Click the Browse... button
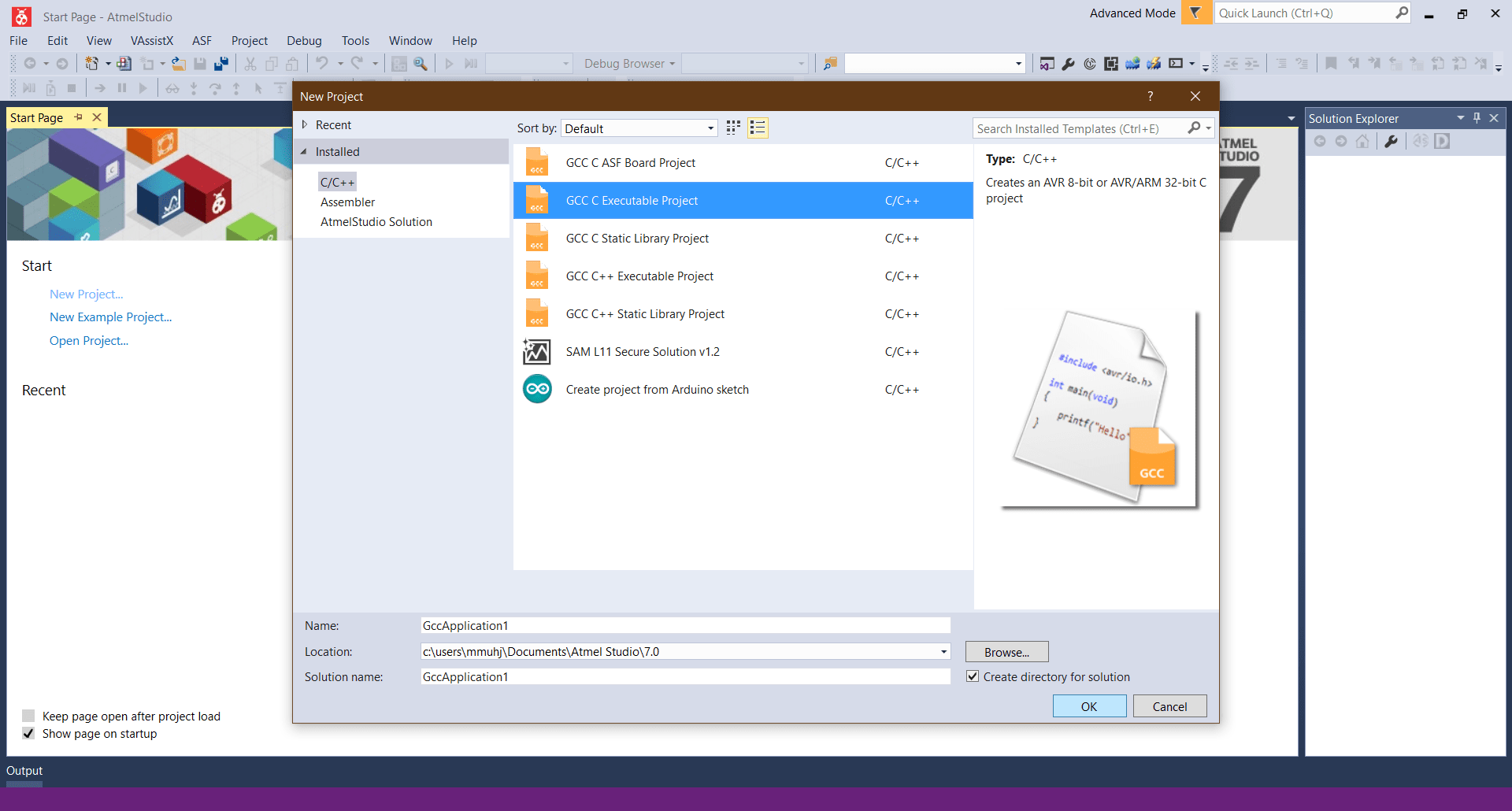This screenshot has width=1512, height=811. (x=1006, y=652)
